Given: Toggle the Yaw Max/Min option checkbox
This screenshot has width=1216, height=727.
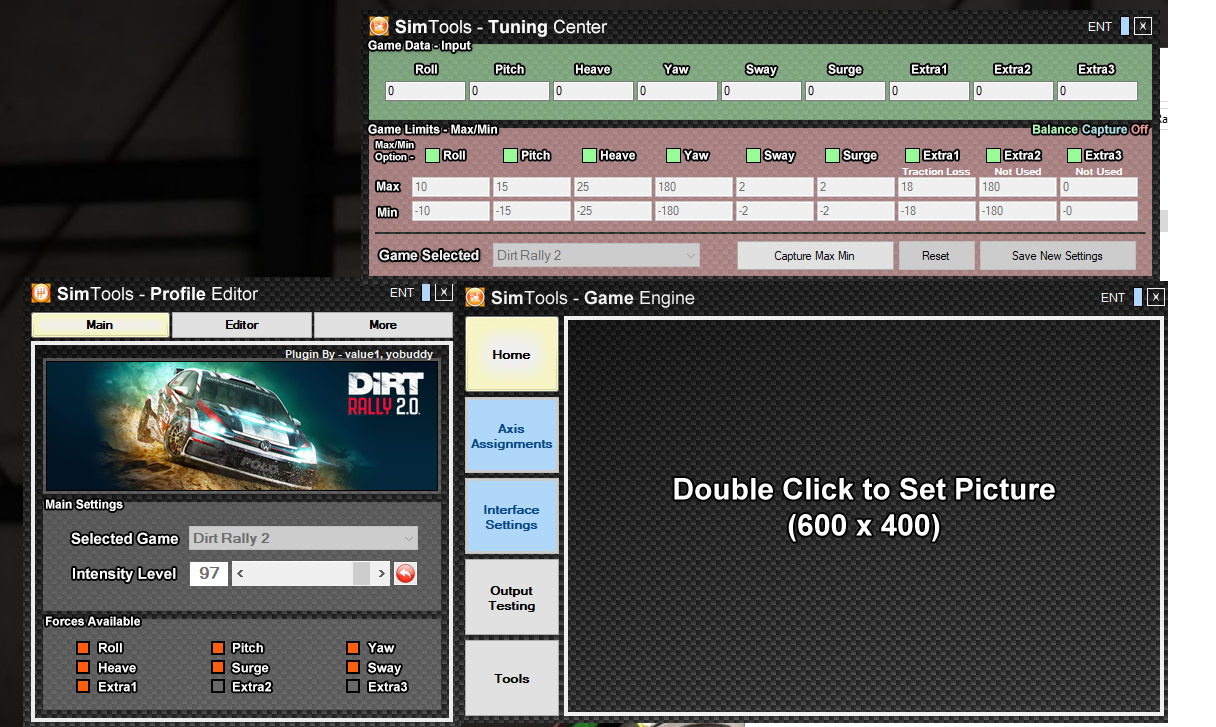Looking at the screenshot, I should coord(673,155).
